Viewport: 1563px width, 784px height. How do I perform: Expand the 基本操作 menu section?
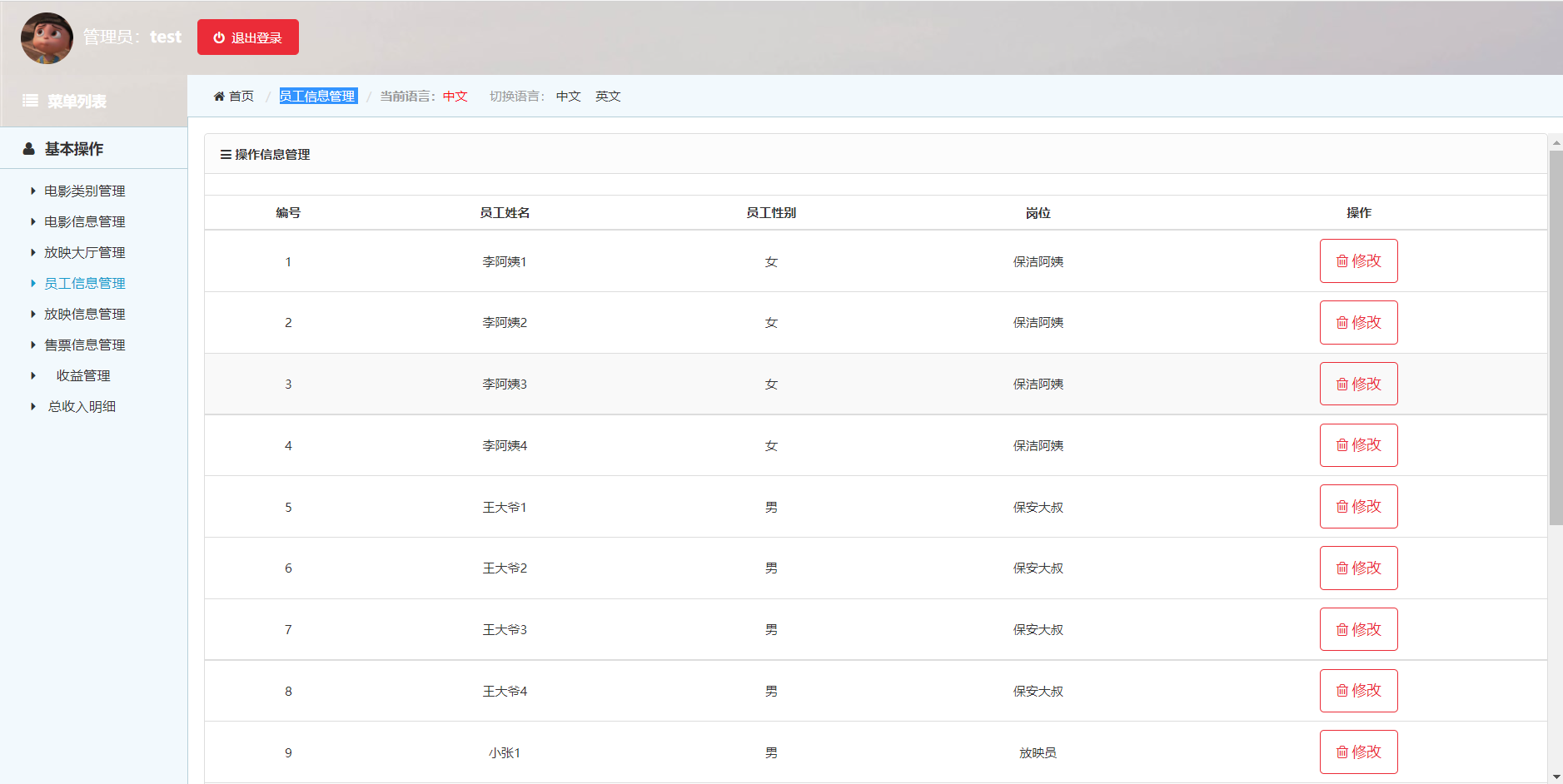coord(93,149)
